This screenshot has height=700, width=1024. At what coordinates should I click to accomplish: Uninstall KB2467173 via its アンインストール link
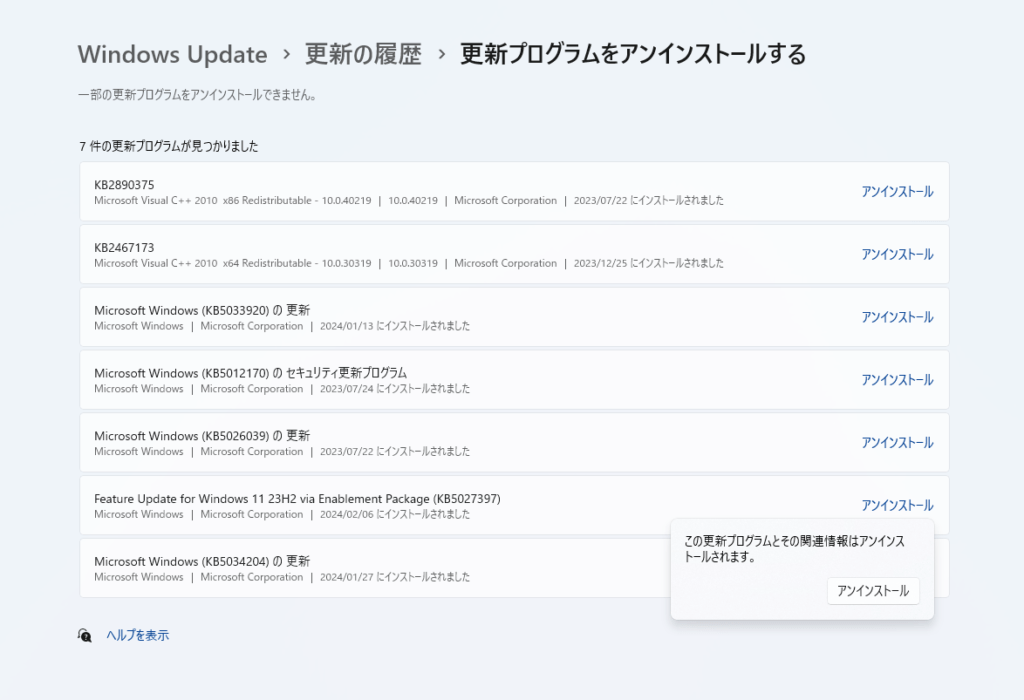tap(897, 254)
